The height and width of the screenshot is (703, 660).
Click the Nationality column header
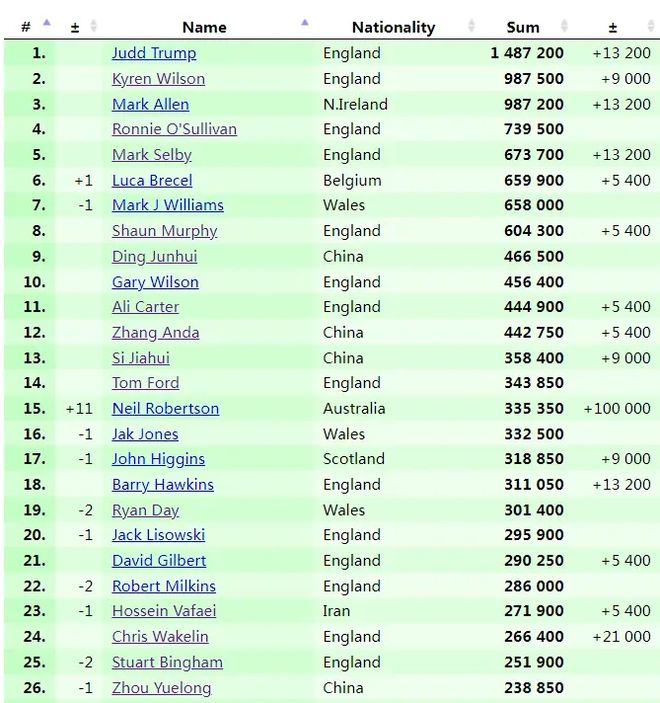394,27
